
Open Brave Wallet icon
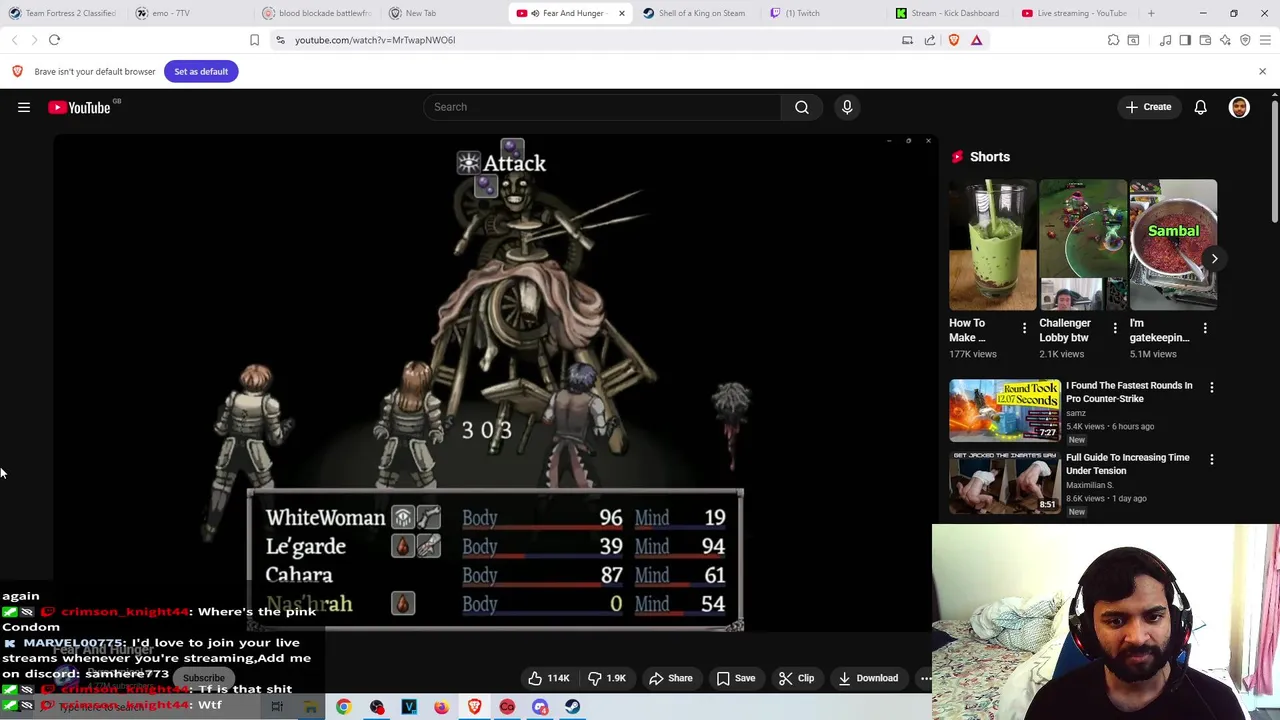pos(1205,40)
